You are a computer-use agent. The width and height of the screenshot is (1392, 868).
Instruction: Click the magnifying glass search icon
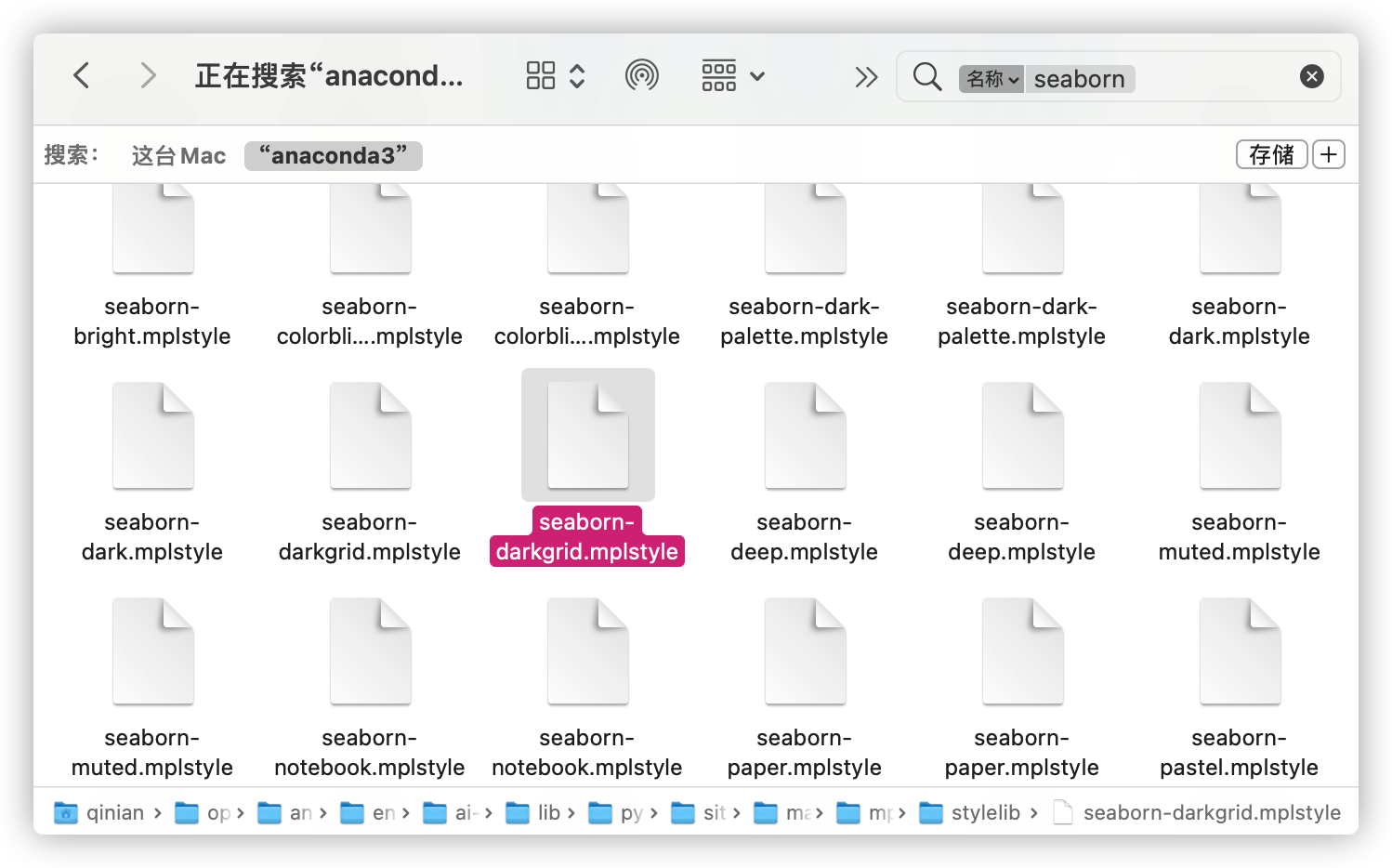pyautogui.click(x=927, y=76)
